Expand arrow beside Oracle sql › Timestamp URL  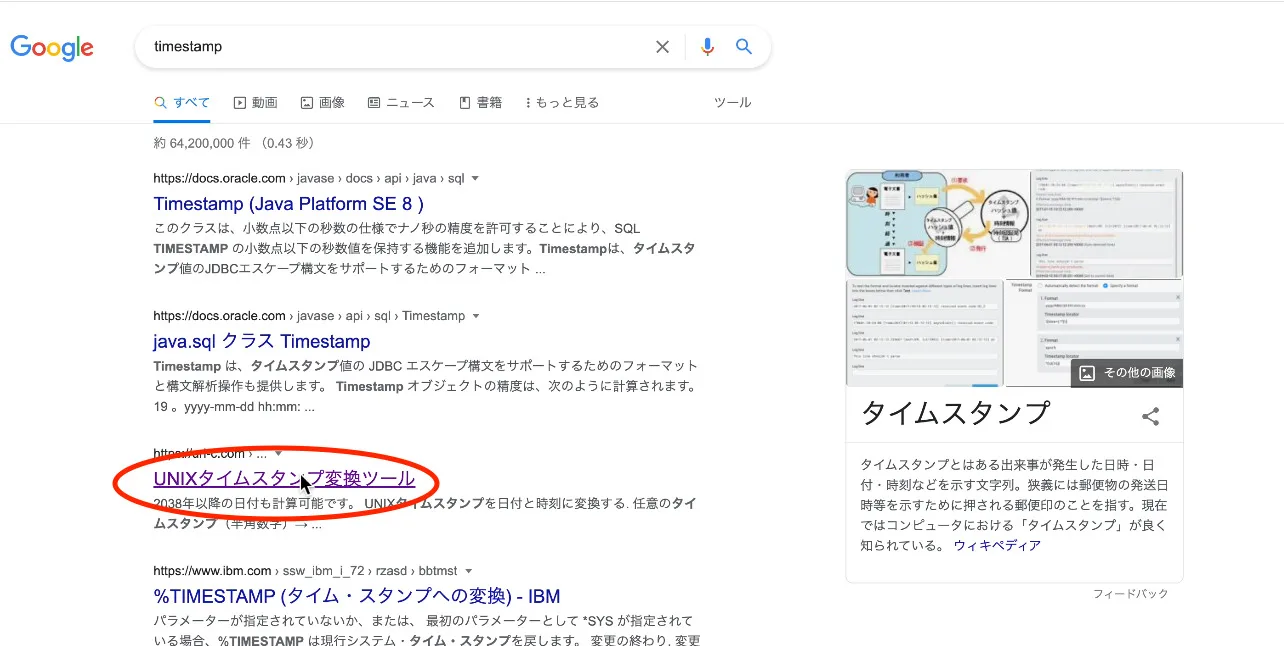click(x=475, y=316)
